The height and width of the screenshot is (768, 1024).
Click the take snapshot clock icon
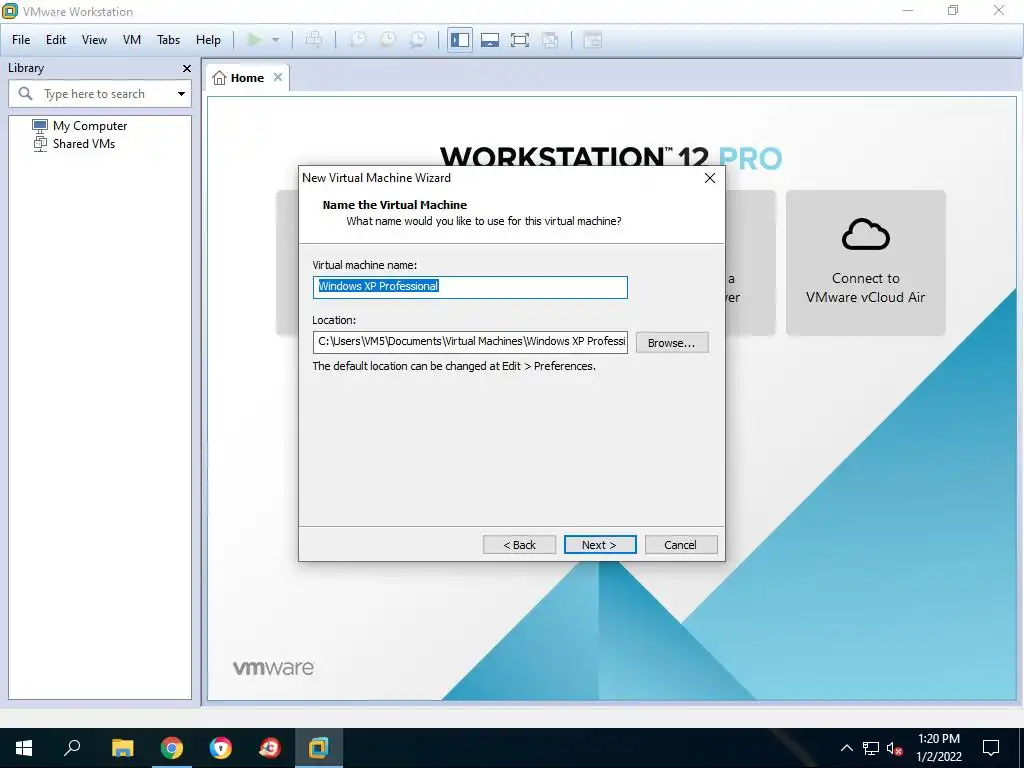coord(357,40)
